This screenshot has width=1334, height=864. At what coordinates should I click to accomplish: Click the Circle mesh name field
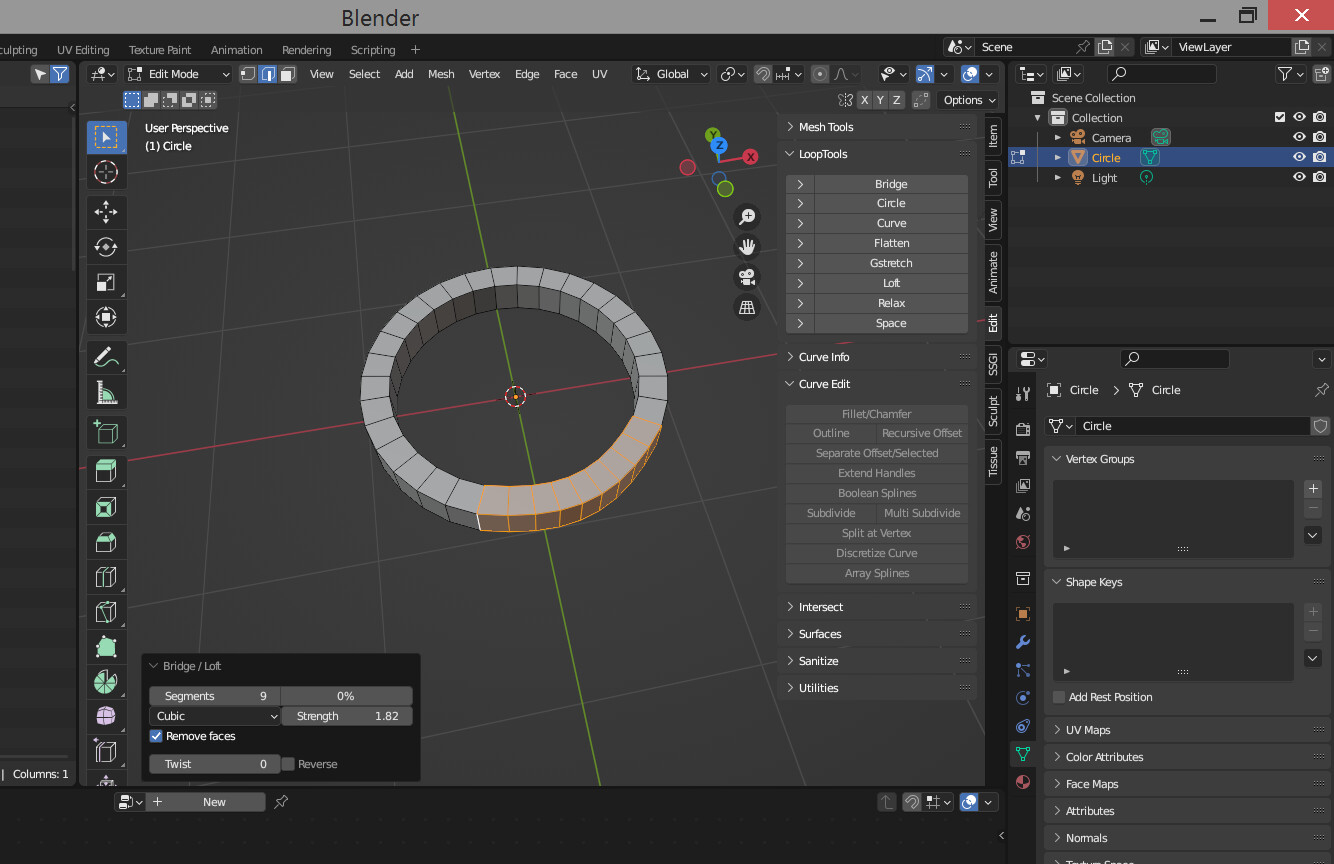pyautogui.click(x=1193, y=426)
